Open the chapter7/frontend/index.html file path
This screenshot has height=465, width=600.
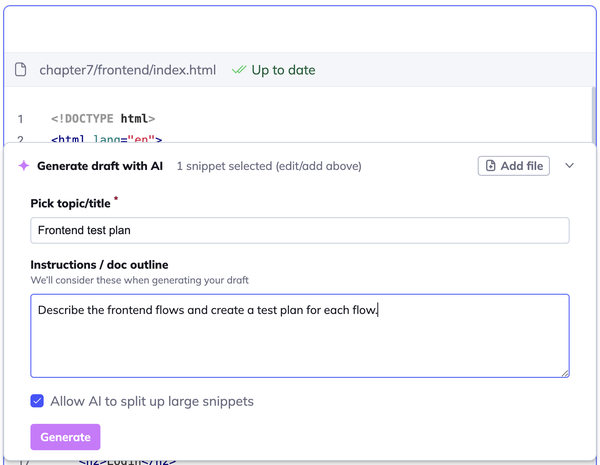point(127,70)
